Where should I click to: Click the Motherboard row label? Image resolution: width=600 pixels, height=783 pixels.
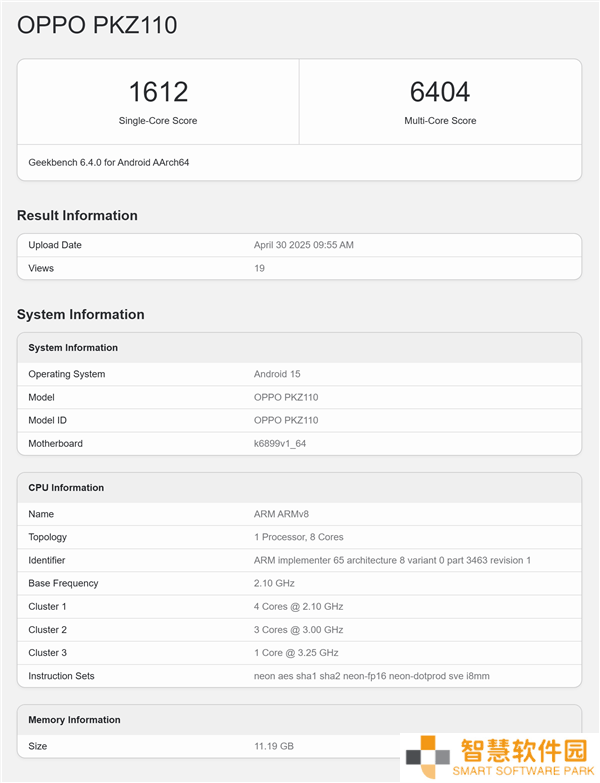pyautogui.click(x=55, y=443)
